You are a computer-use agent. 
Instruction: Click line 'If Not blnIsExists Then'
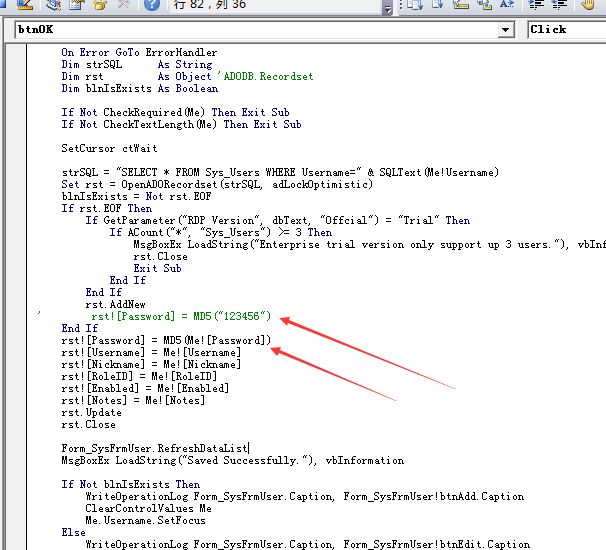(131, 484)
